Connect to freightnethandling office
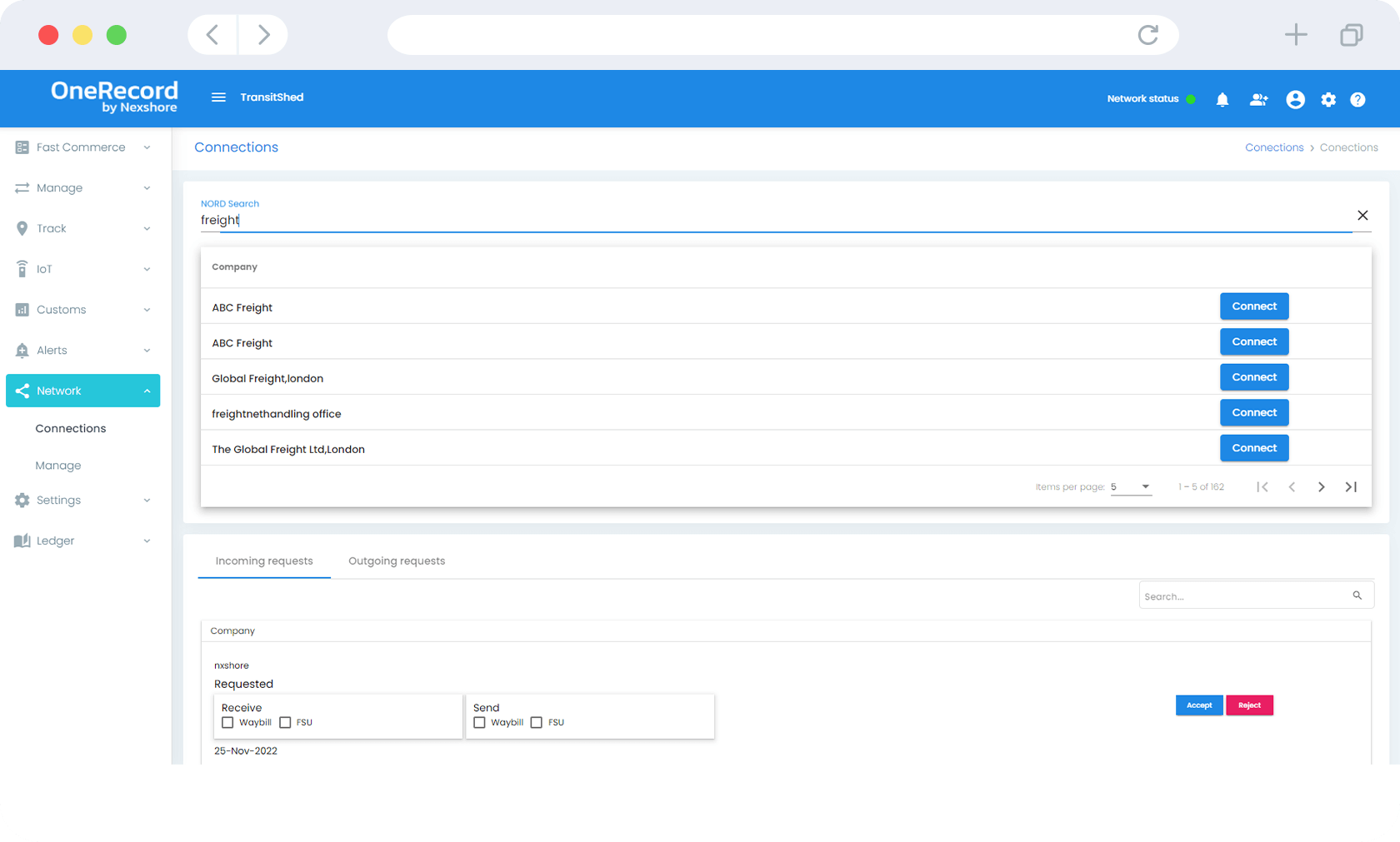The width and height of the screenshot is (1400, 842). click(1254, 413)
